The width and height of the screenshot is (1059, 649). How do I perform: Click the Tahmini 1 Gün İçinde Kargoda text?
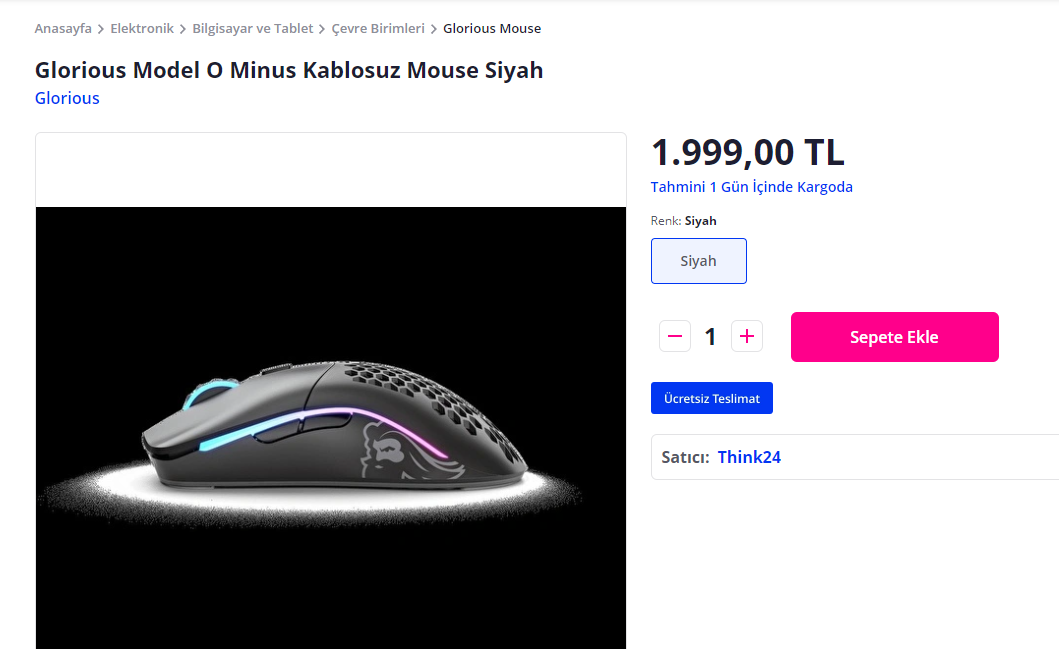pos(751,187)
